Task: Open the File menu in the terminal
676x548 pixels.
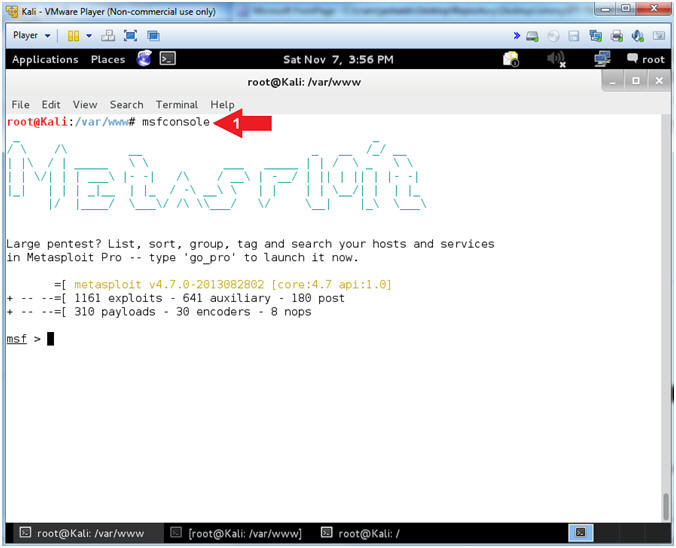Action: (x=20, y=105)
